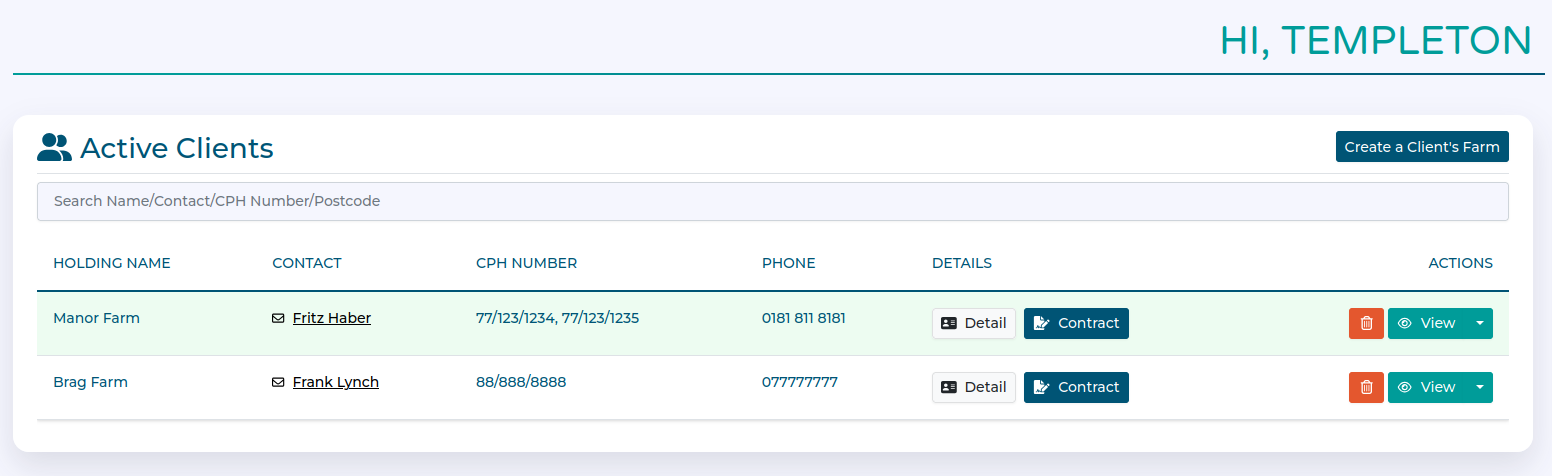Open Fritz Haber contact link

point(332,318)
